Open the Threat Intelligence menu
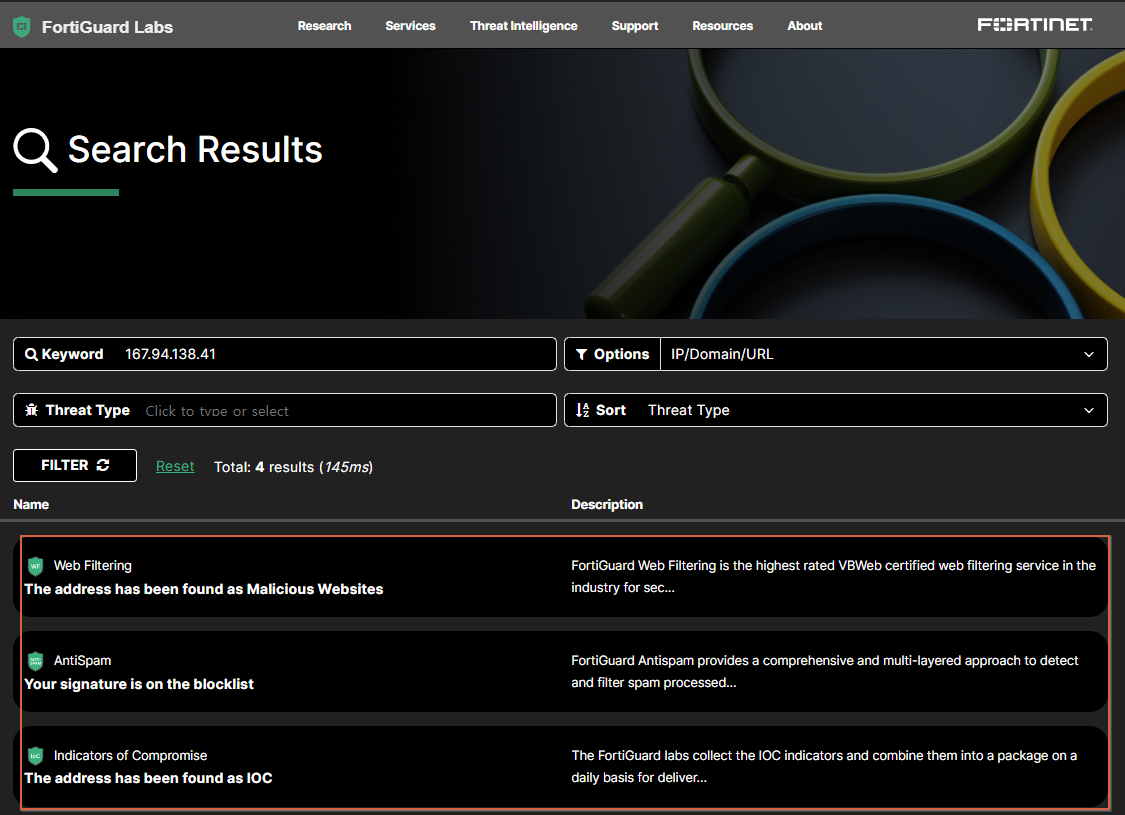Viewport: 1125px width, 815px height. [x=524, y=26]
